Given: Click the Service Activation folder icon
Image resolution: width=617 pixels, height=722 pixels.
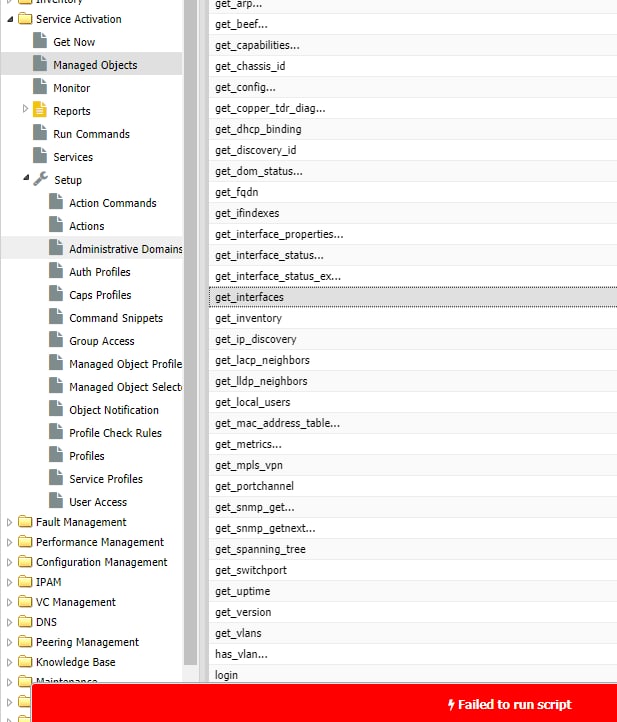Looking at the screenshot, I should [x=25, y=19].
